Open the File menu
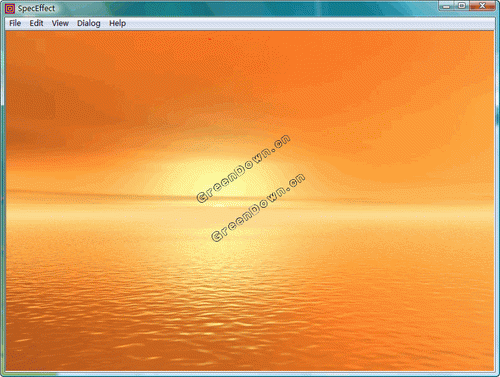 coord(15,23)
